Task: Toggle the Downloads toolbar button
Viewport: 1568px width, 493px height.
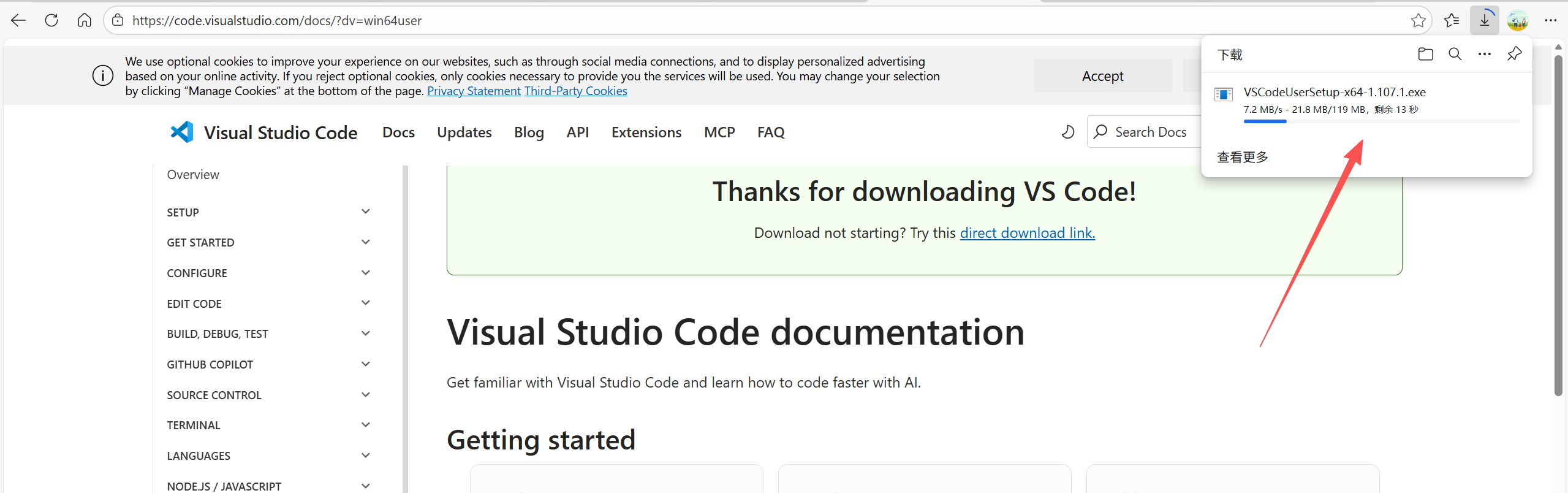Action: (x=1484, y=20)
